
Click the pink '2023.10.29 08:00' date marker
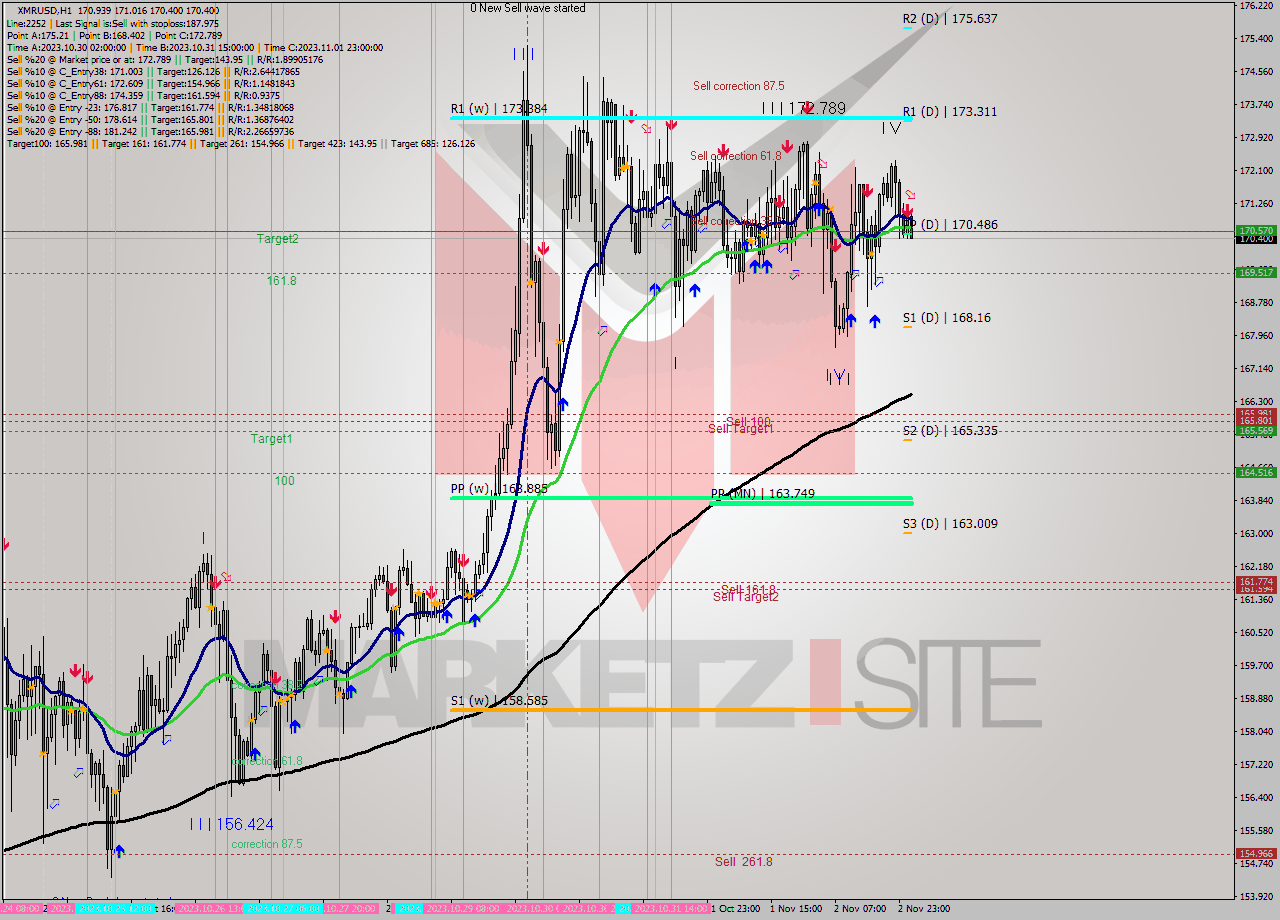461,909
